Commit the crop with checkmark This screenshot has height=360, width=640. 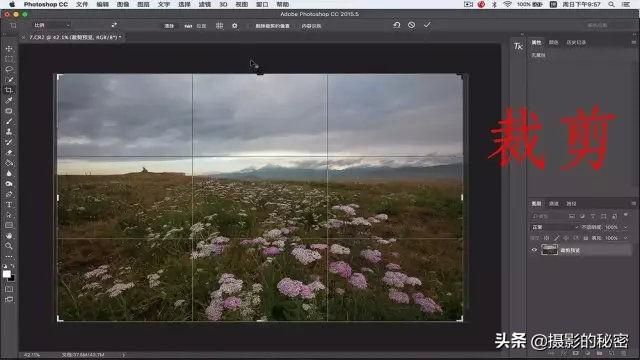427,25
